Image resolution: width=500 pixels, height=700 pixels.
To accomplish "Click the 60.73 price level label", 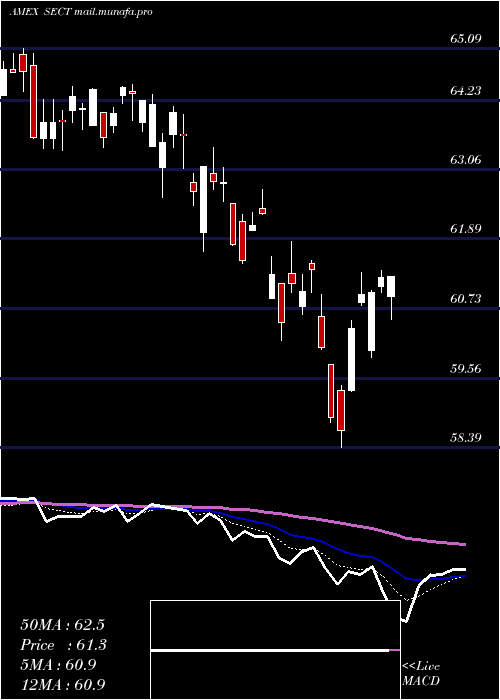I will [x=466, y=298].
